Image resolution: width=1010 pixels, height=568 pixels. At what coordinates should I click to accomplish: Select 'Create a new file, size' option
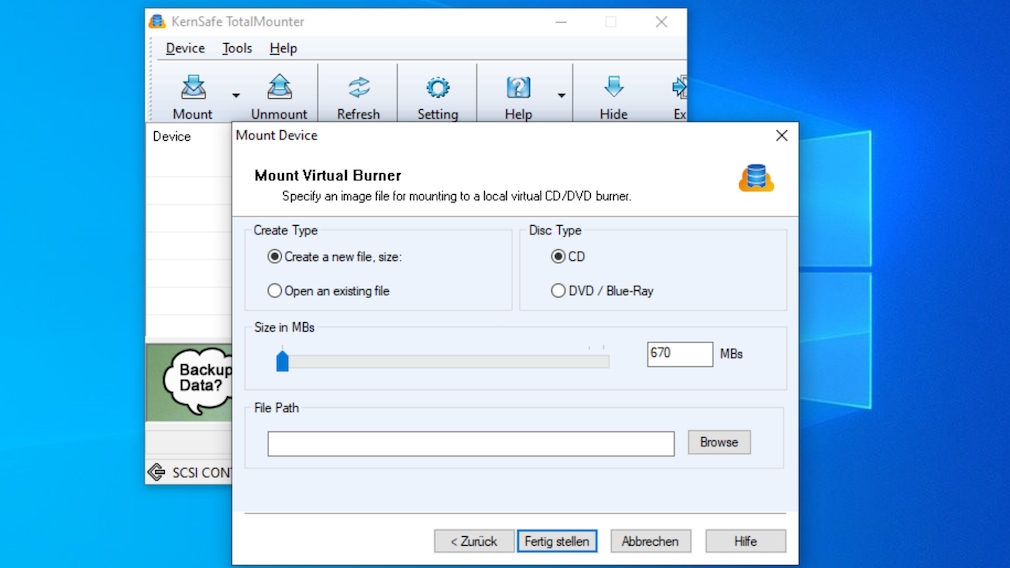275,257
